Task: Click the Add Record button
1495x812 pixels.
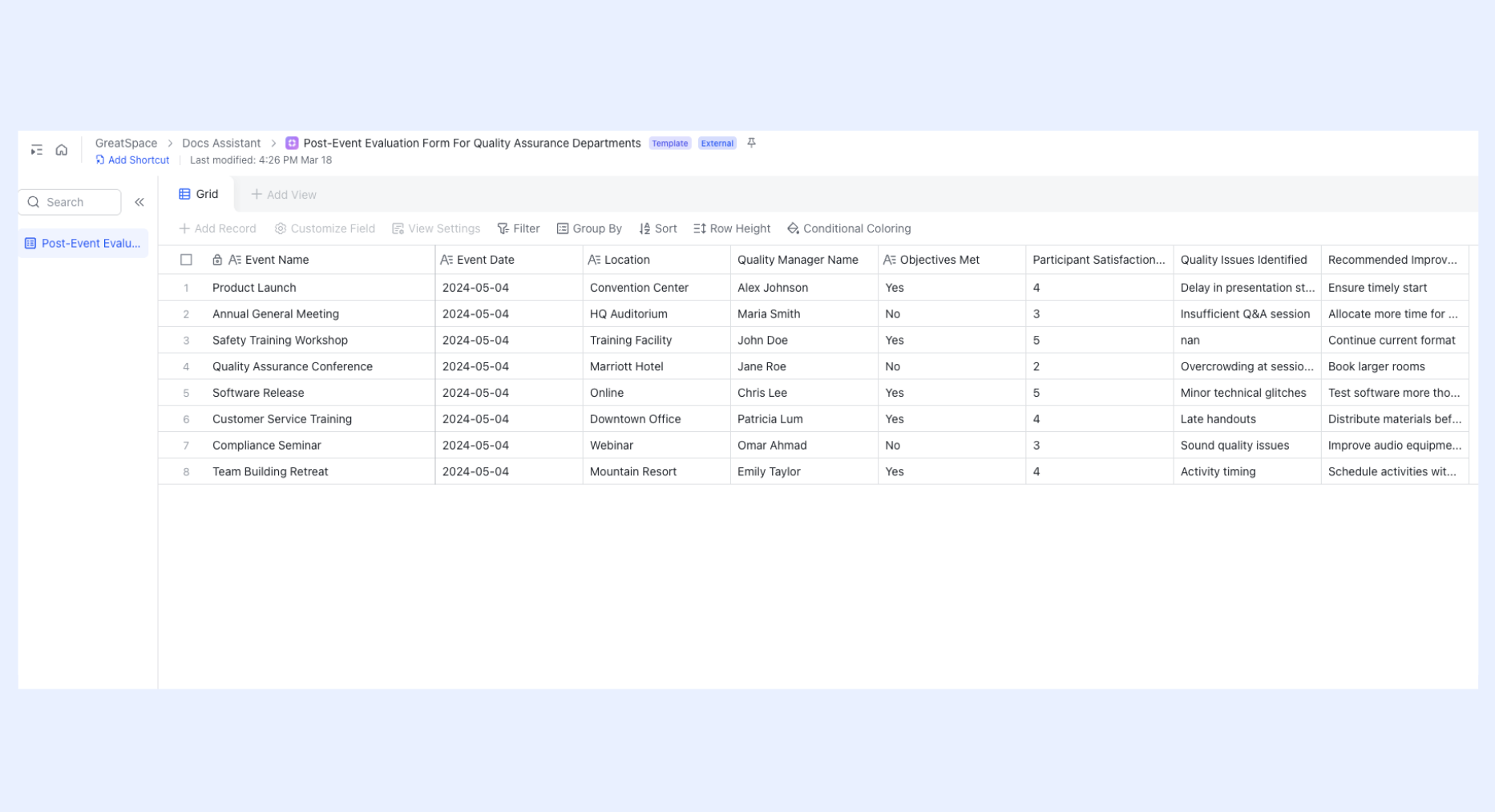Action: [x=217, y=228]
